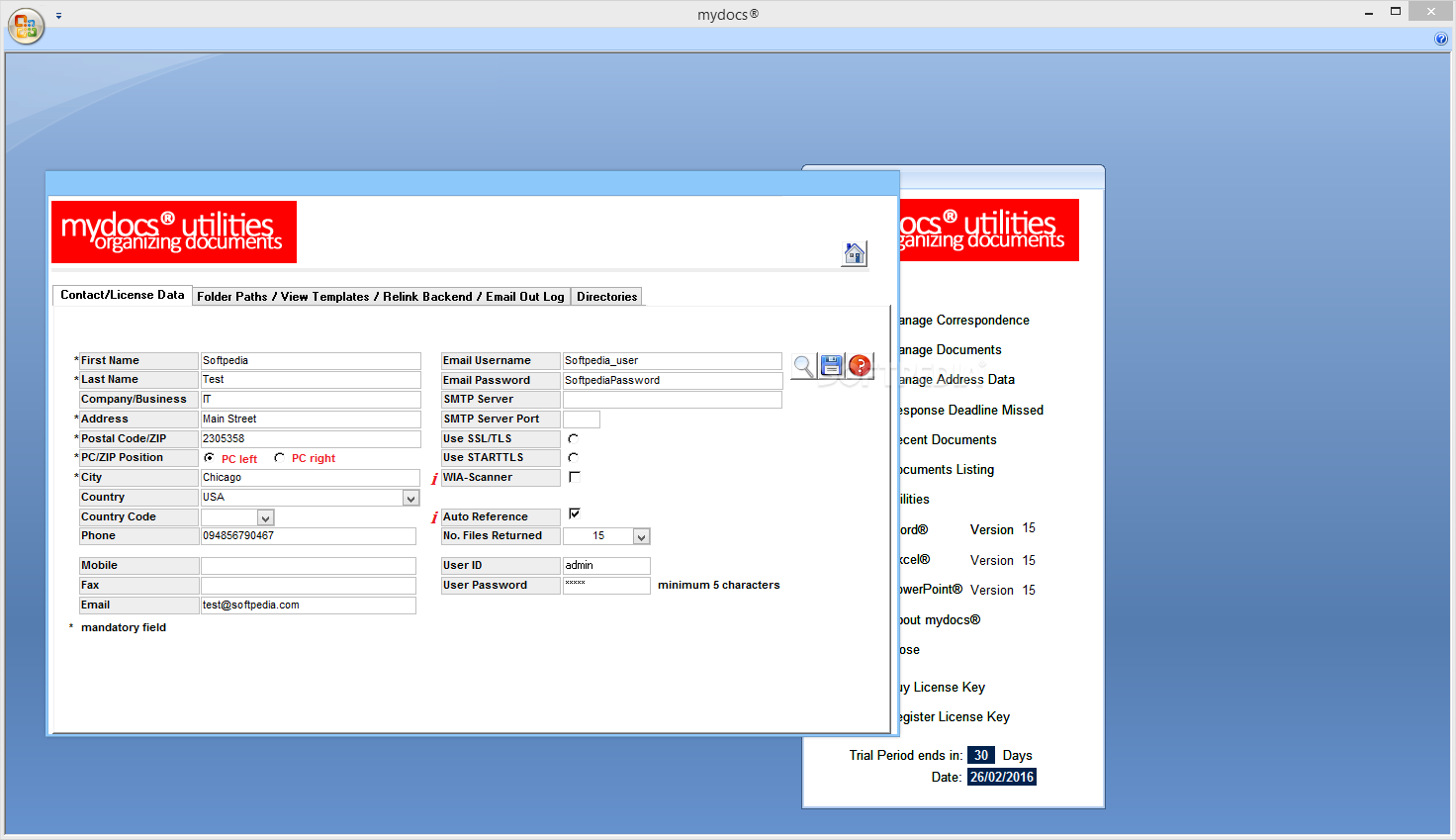
Task: Expand the No. Files Returned dropdown
Action: tap(641, 536)
